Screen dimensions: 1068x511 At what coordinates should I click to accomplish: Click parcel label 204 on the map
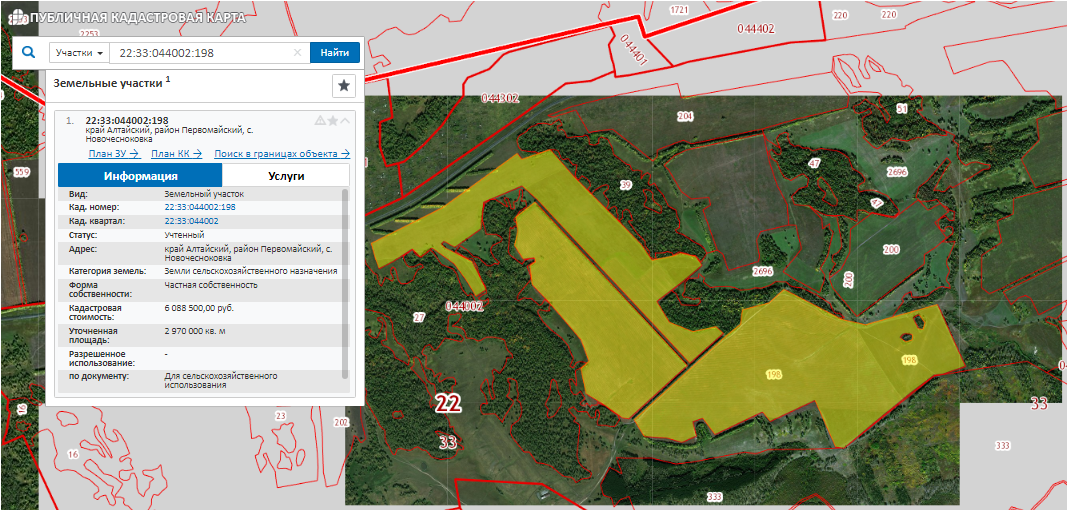pos(685,117)
